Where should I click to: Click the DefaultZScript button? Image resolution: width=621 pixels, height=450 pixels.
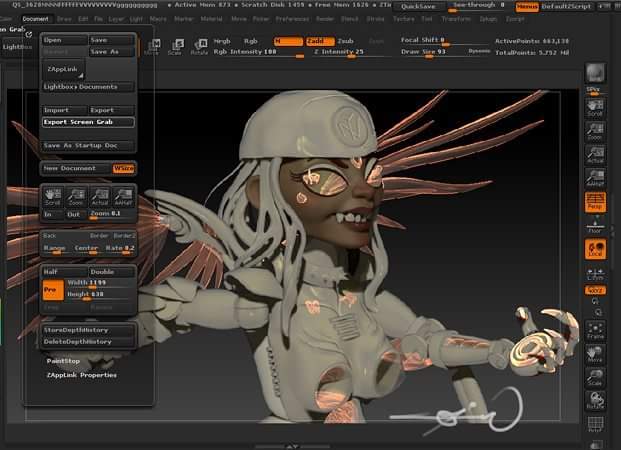[566, 7]
